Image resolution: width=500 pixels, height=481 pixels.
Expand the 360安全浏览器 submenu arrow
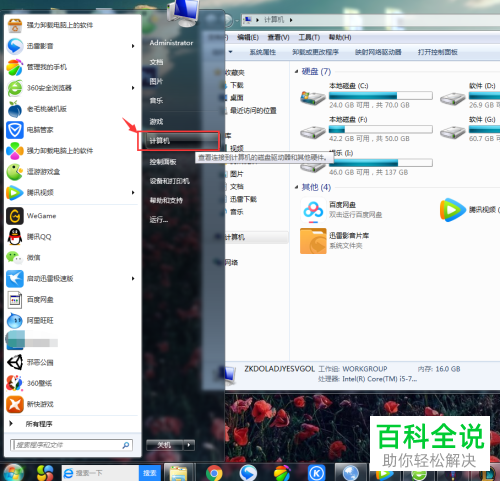click(x=133, y=88)
